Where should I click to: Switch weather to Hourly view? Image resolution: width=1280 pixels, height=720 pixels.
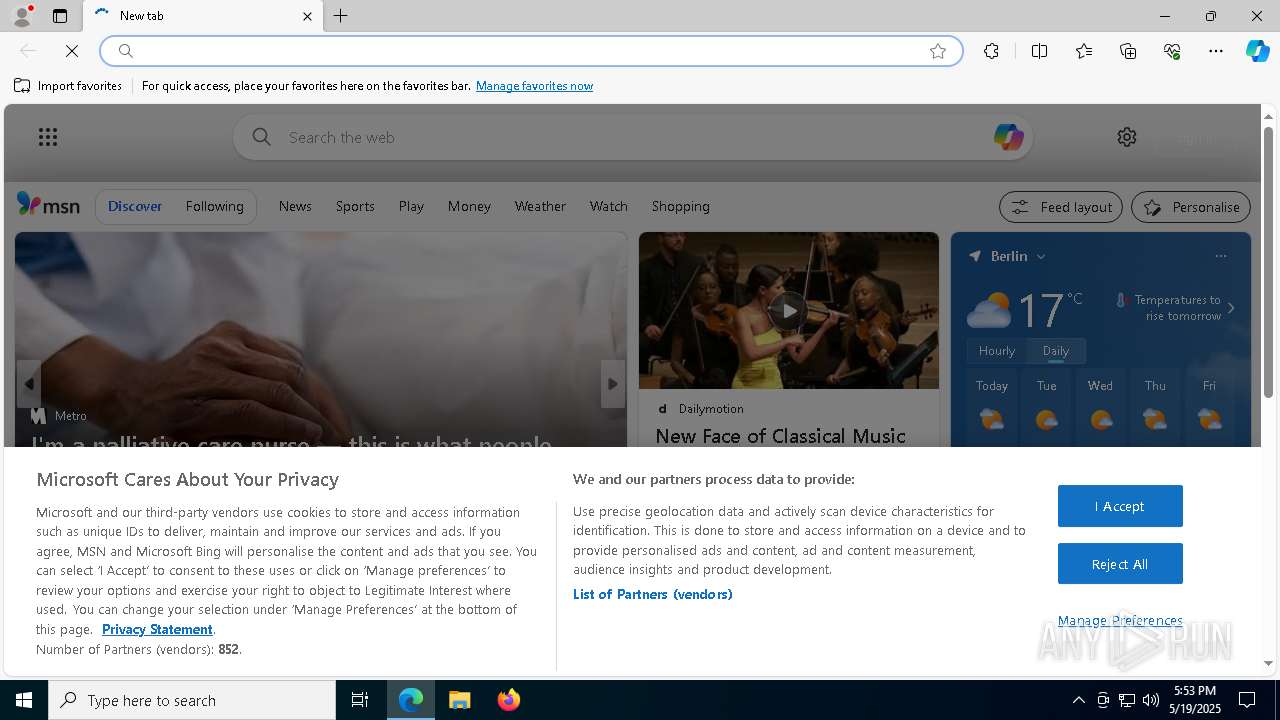pyautogui.click(x=997, y=351)
